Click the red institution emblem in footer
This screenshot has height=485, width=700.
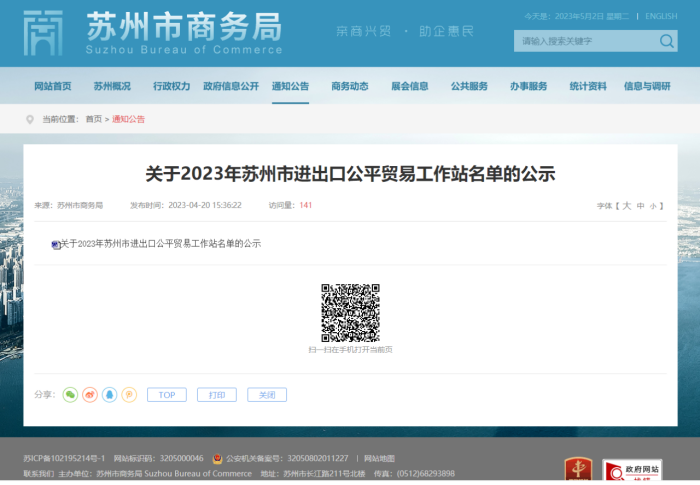click(578, 469)
